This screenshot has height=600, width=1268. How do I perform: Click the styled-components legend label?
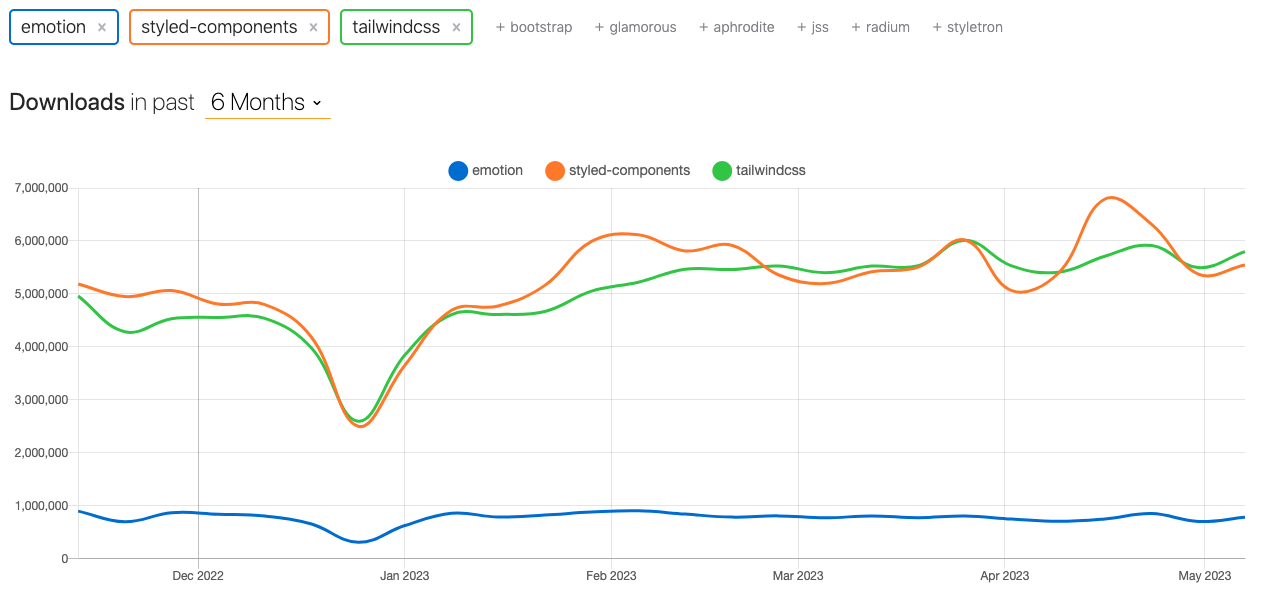pyautogui.click(x=629, y=171)
